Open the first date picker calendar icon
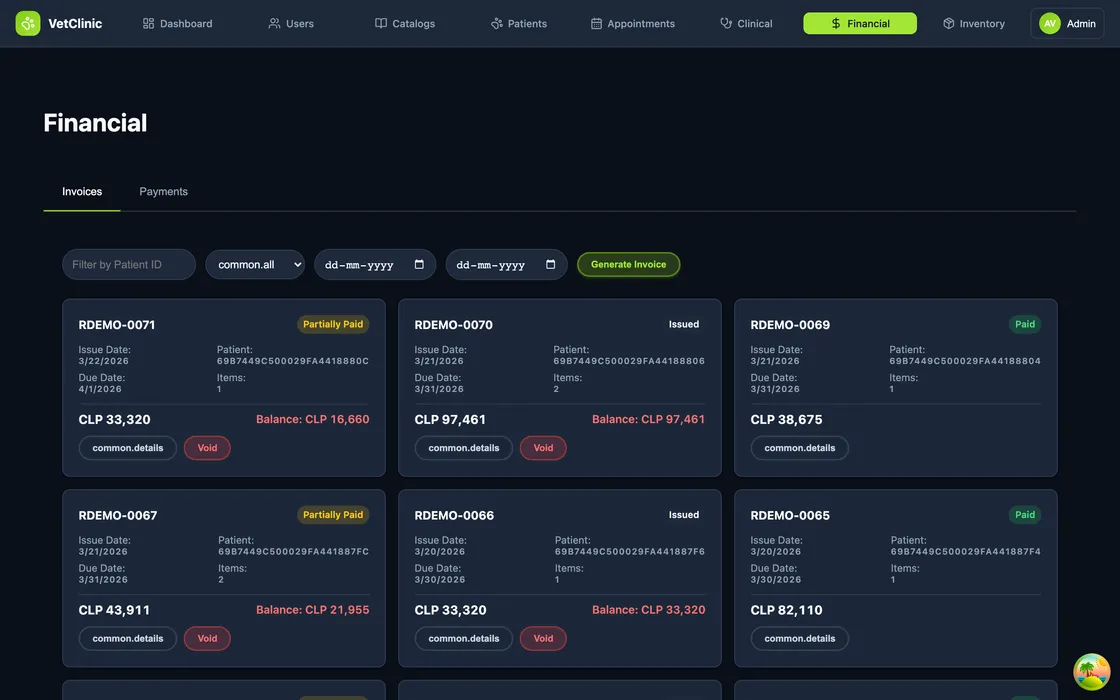Viewport: 1120px width, 700px height. tap(419, 265)
